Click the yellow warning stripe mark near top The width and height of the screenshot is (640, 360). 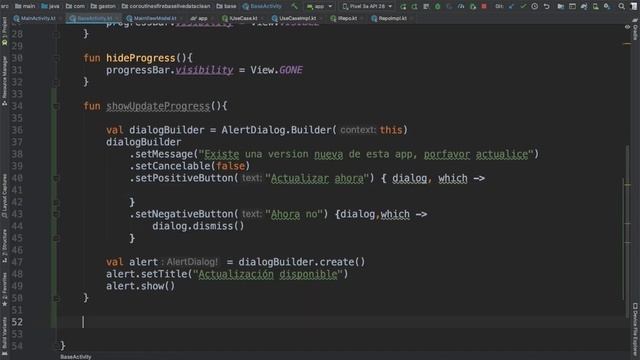tap(627, 44)
